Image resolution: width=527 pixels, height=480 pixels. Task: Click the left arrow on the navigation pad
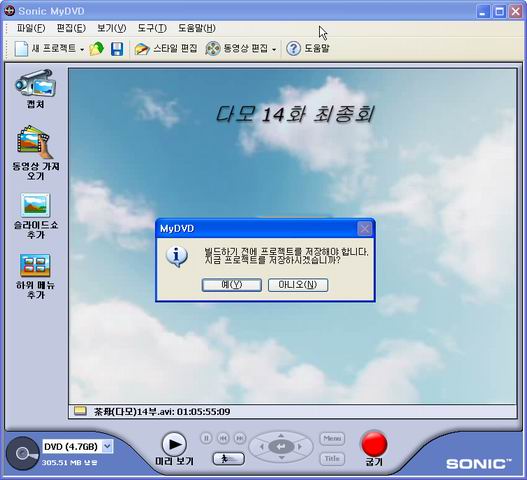point(262,447)
